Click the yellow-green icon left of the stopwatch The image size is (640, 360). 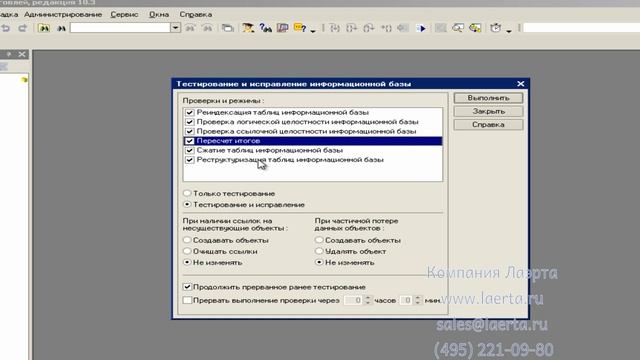475,28
